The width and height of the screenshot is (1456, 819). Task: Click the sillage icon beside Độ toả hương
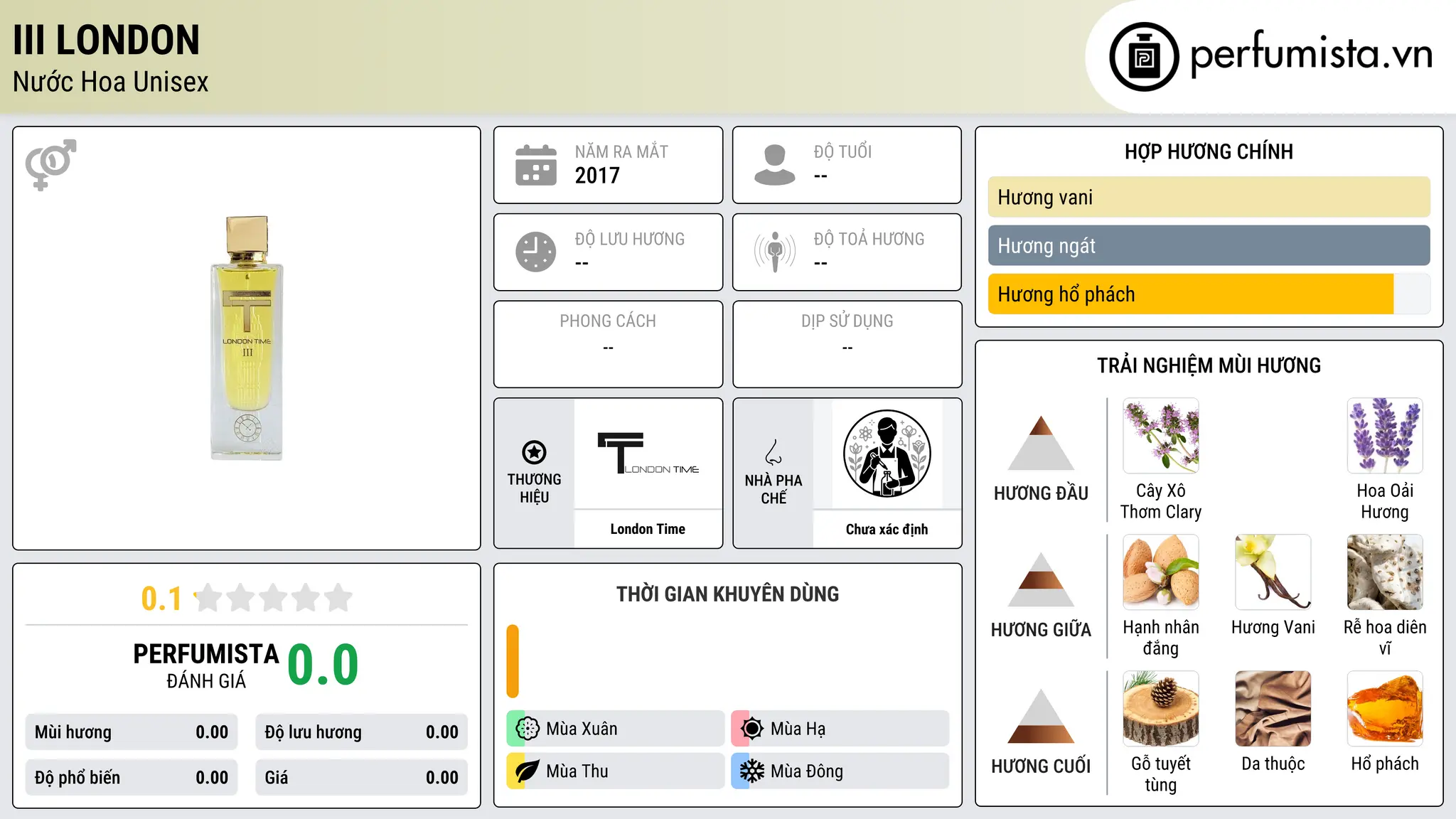pyautogui.click(x=775, y=252)
